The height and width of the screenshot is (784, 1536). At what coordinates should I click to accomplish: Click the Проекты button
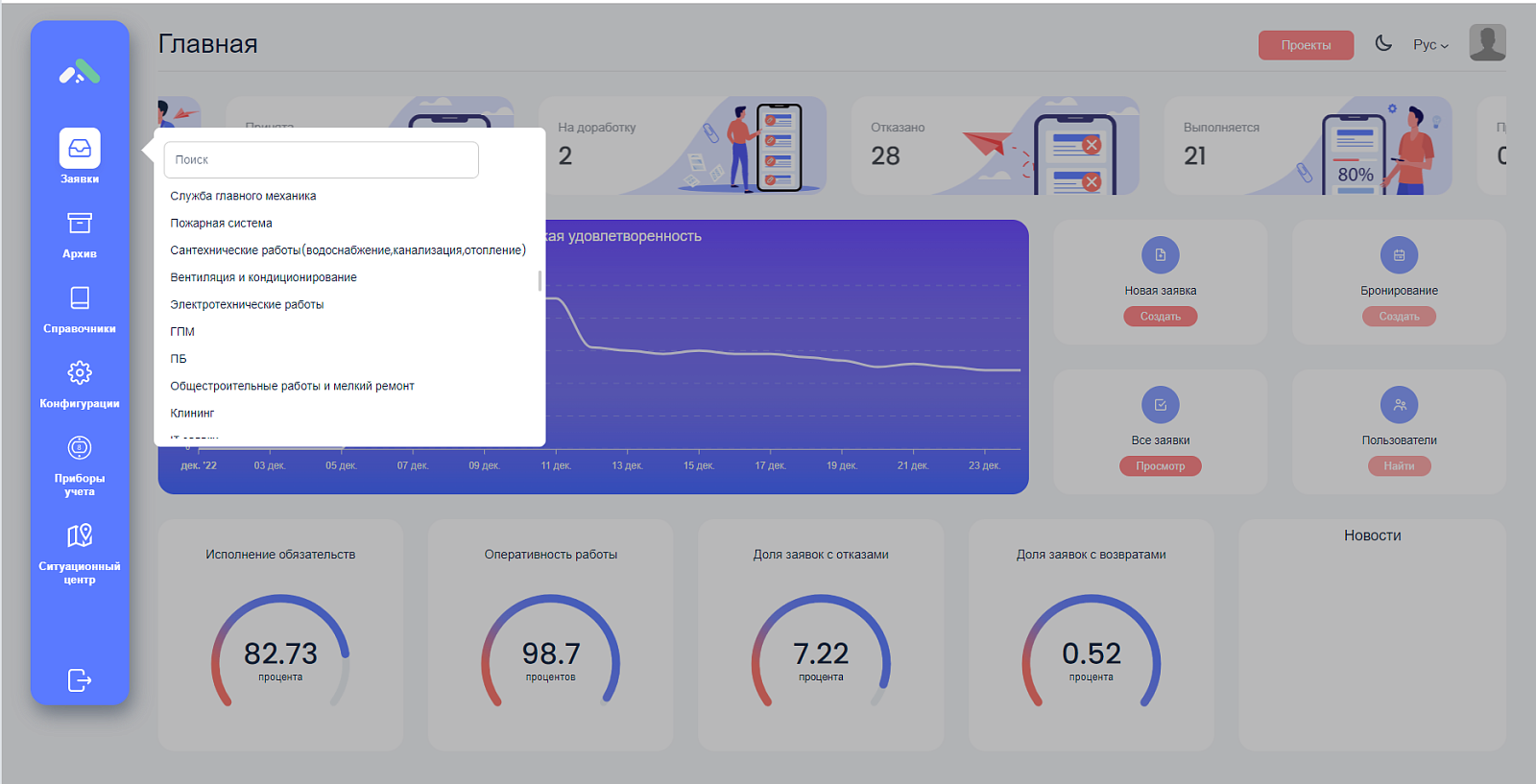coord(1306,45)
